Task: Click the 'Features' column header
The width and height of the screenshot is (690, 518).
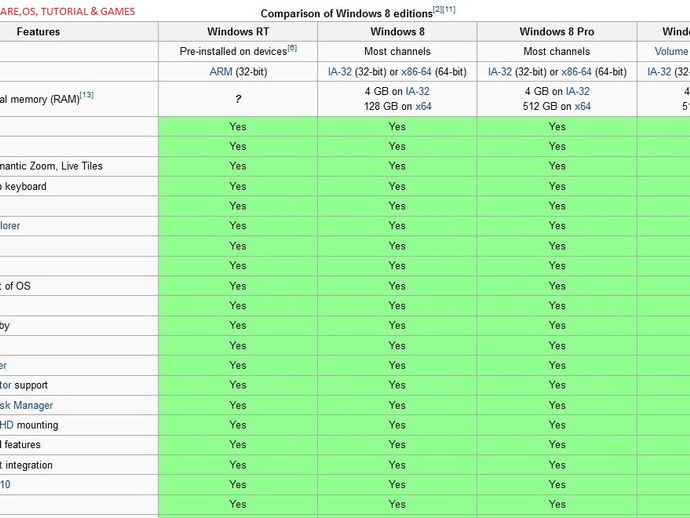Action: (x=38, y=32)
